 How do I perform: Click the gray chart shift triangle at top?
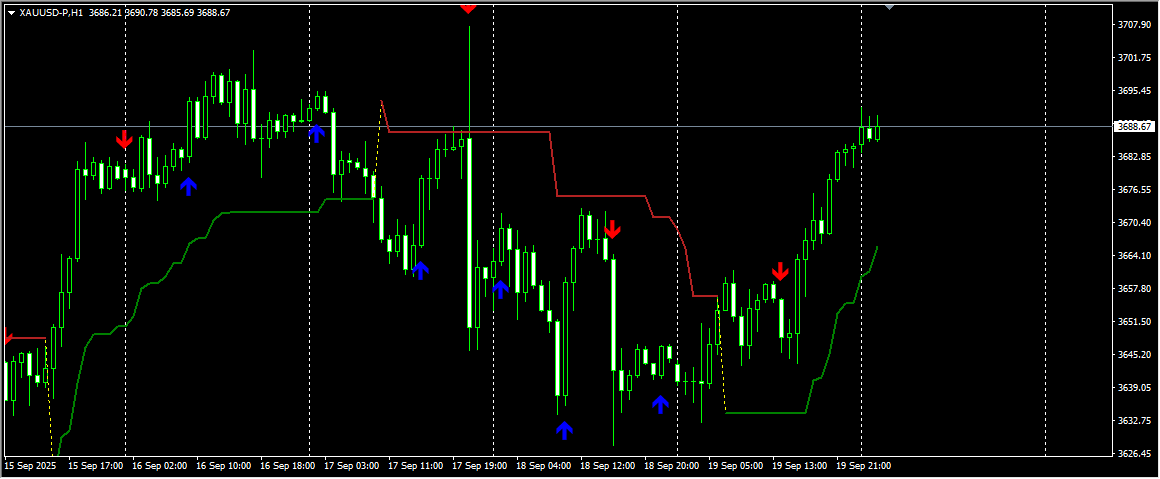click(x=890, y=6)
